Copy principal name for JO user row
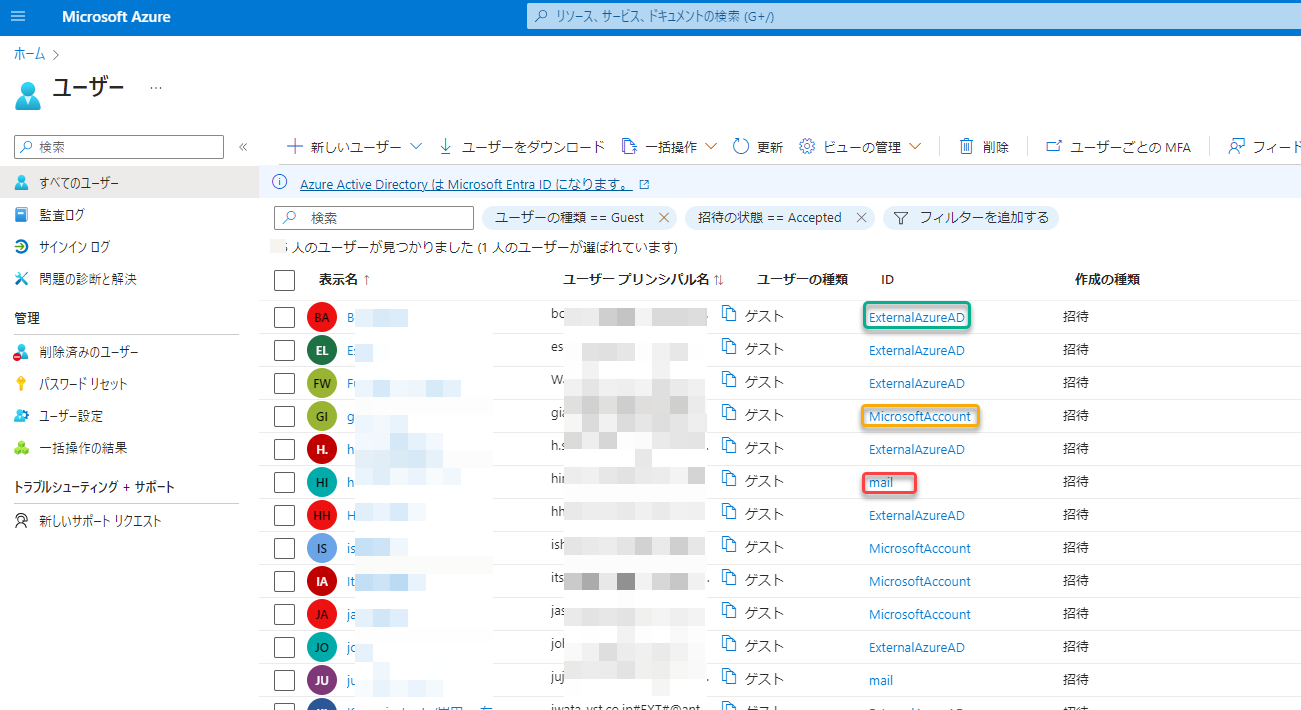The image size is (1301, 710). 729,645
